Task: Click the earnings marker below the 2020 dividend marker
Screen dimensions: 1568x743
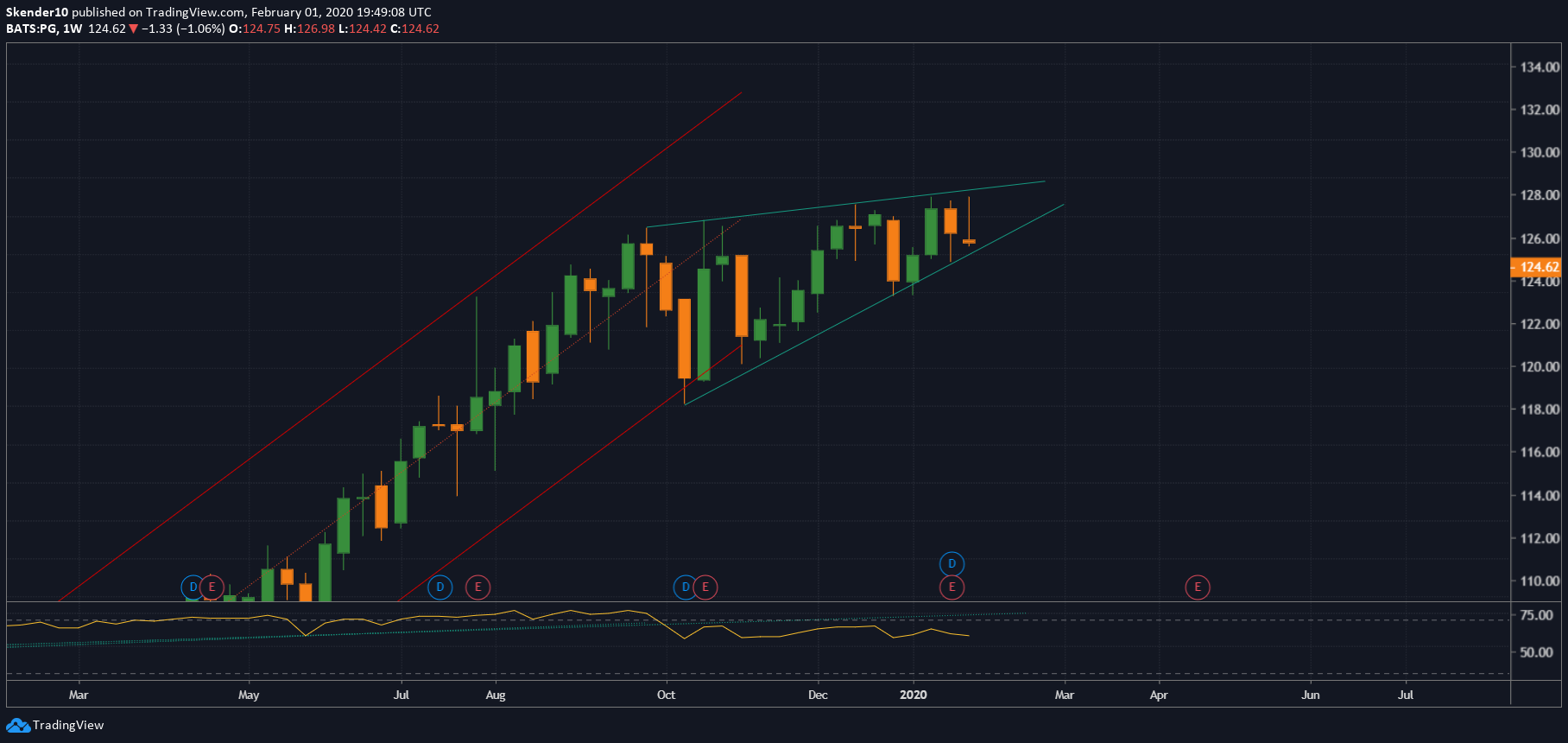Action: coord(952,587)
